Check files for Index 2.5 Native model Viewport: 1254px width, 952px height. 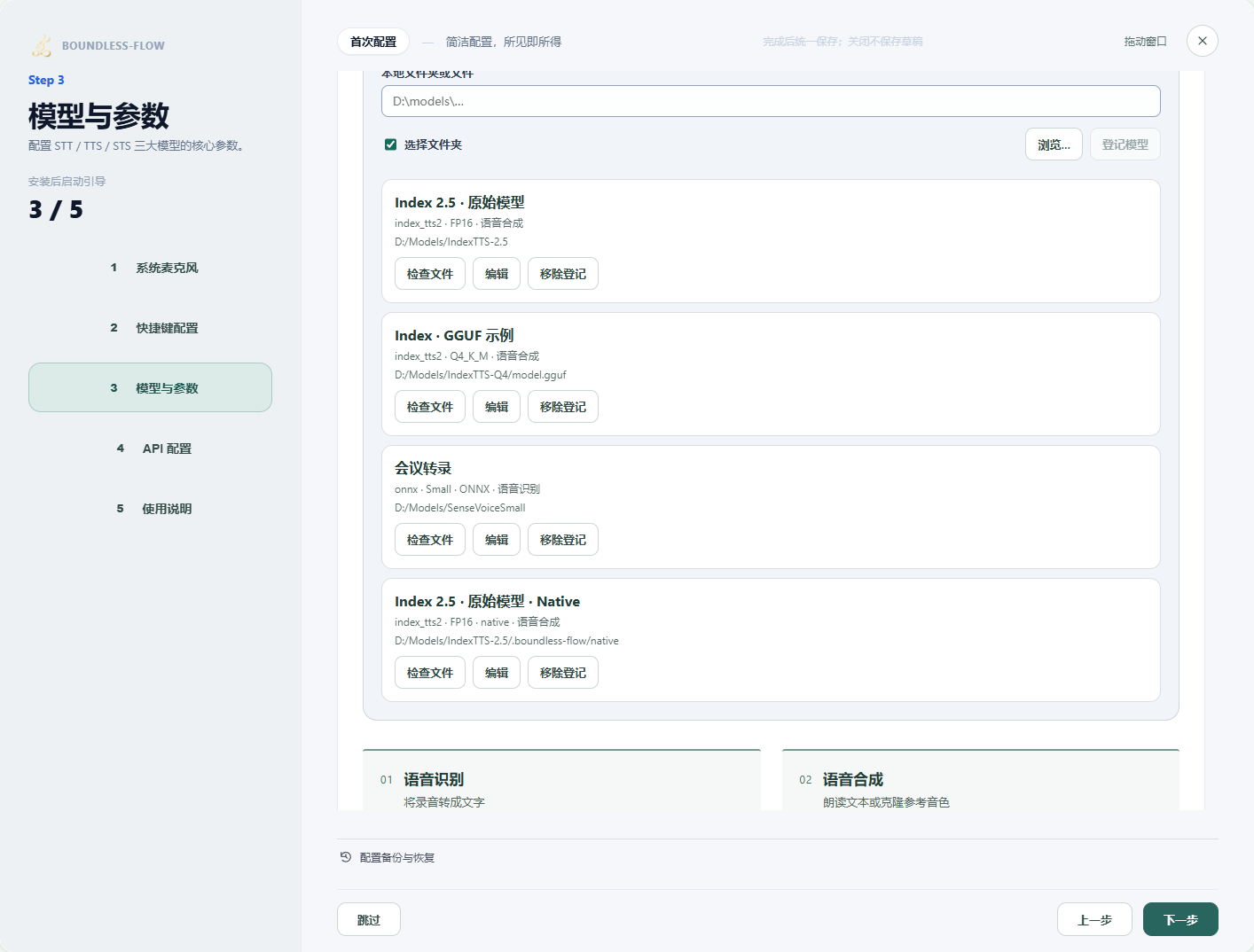coord(430,673)
